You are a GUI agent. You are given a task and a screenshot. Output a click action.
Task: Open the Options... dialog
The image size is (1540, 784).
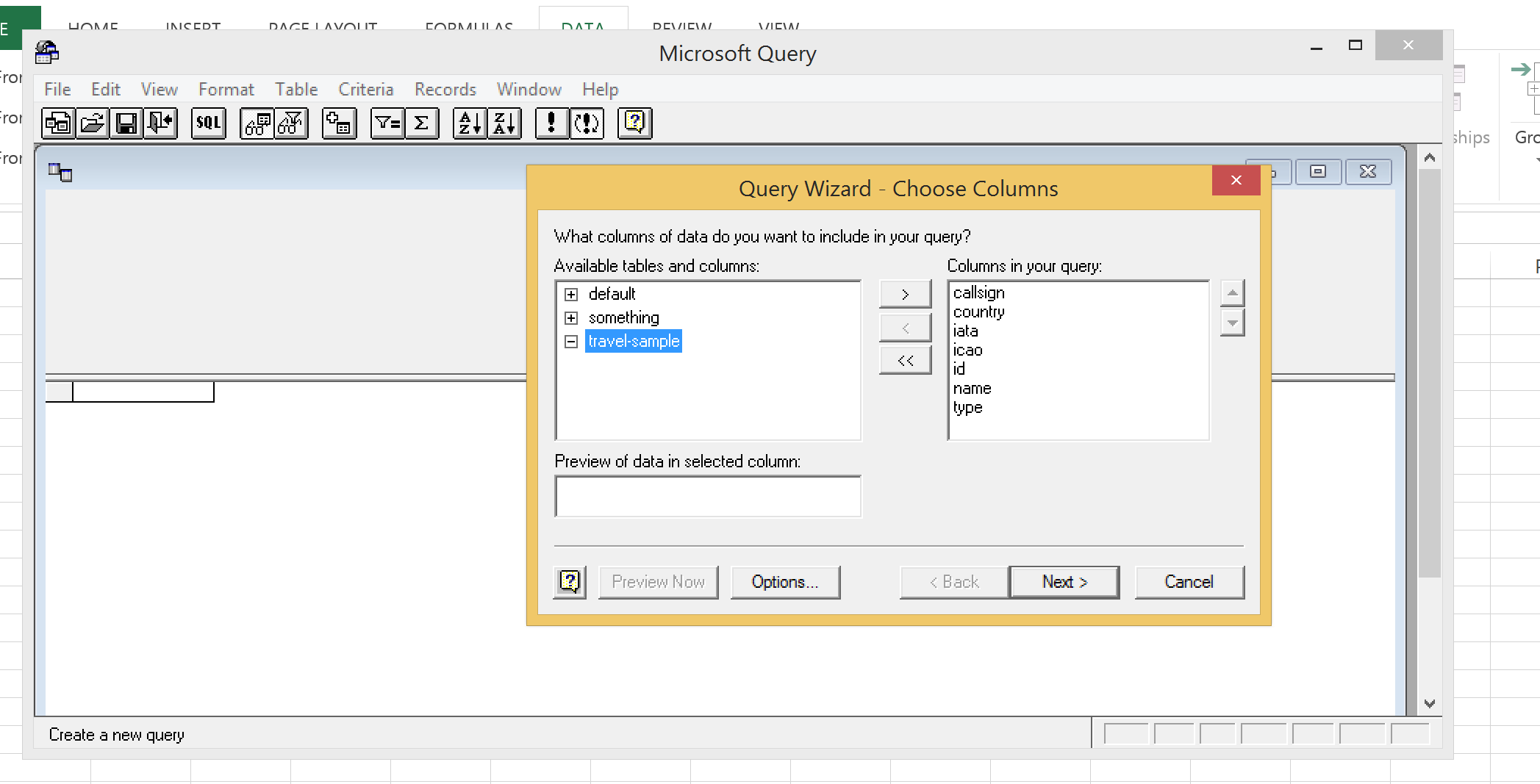[x=784, y=582]
